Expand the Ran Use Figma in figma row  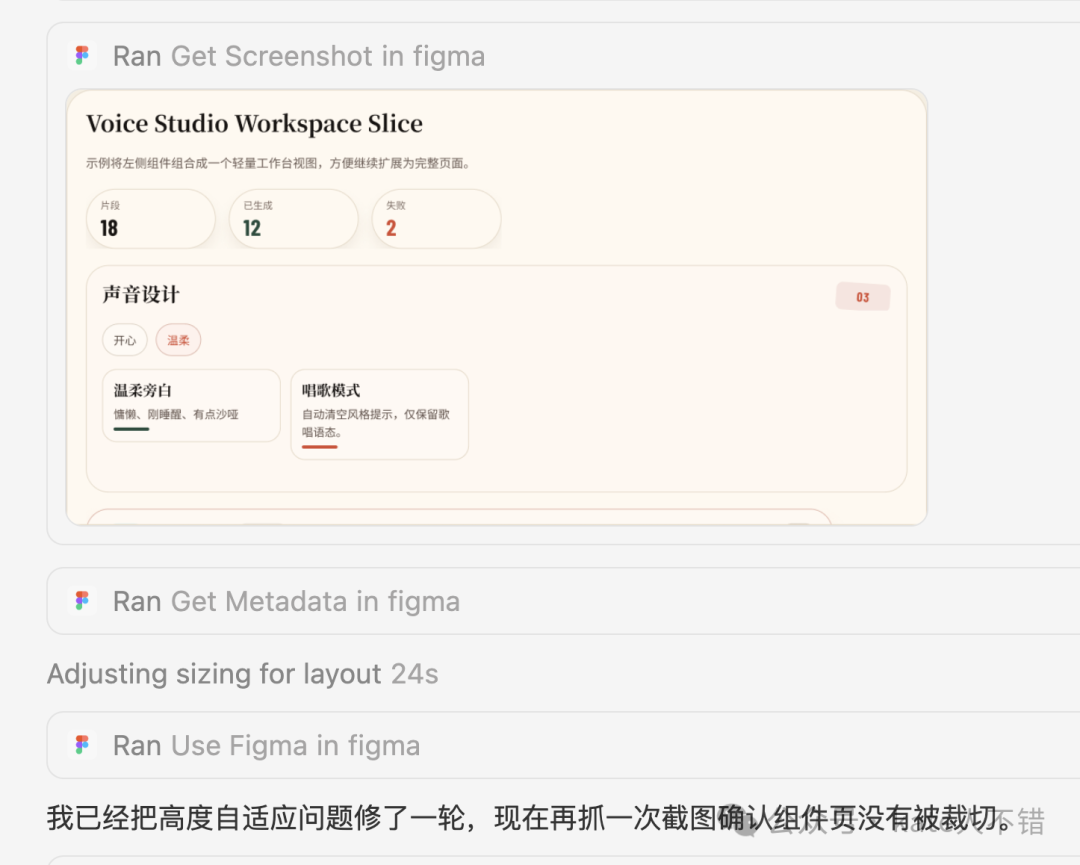pyautogui.click(x=266, y=745)
